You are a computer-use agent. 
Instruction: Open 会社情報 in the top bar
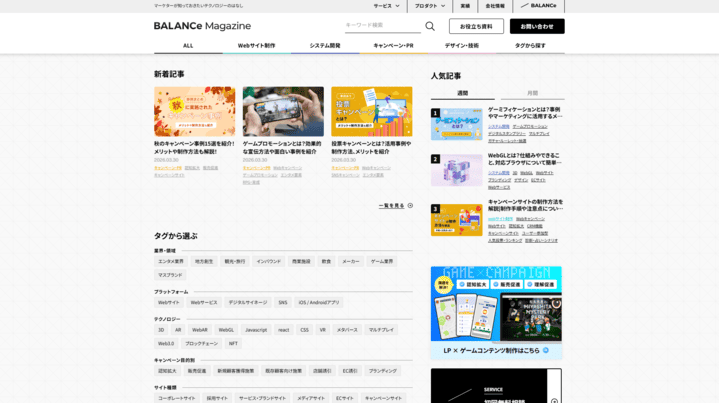point(495,6)
